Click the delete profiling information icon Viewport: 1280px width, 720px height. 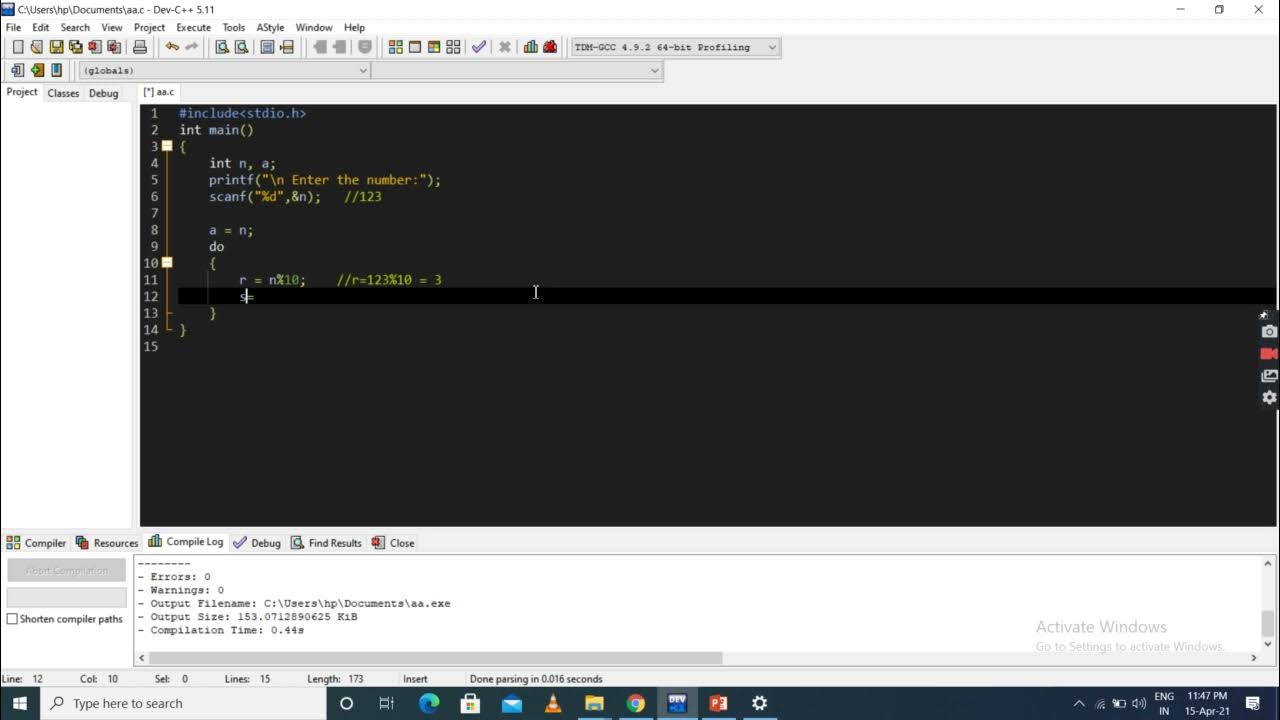tap(549, 47)
